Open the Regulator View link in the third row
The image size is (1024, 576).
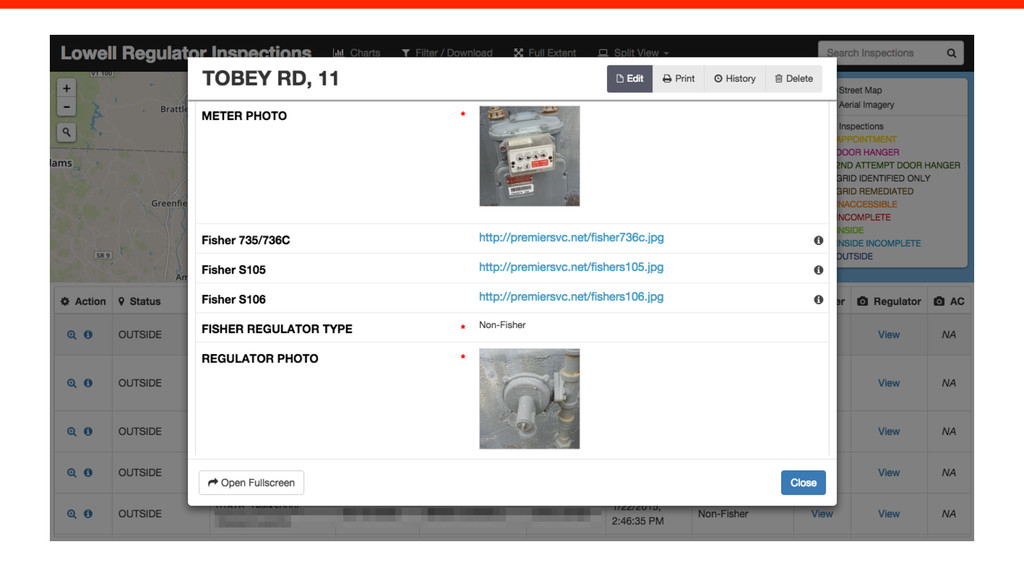click(888, 431)
